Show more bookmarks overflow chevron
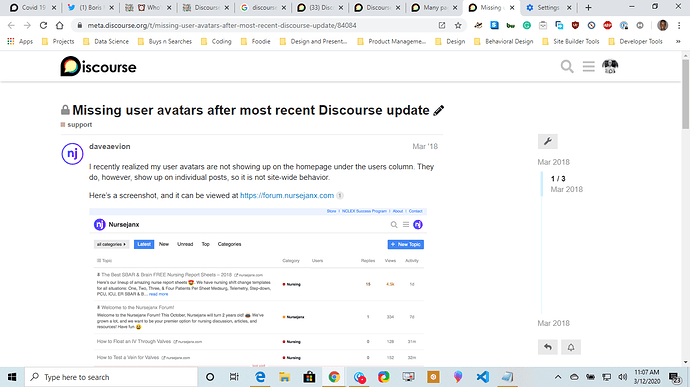The image size is (690, 387). tap(678, 41)
